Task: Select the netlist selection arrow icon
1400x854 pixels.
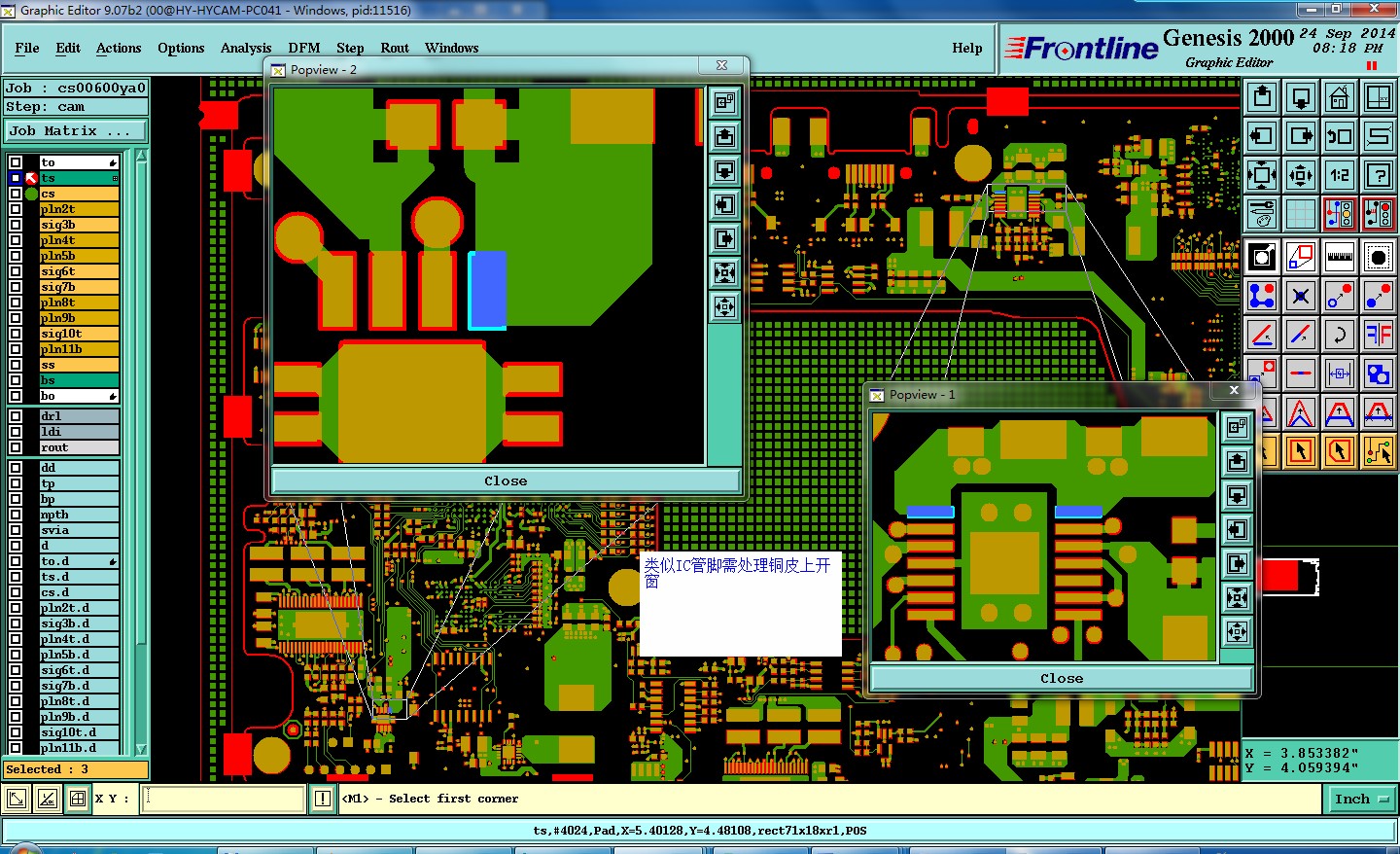Action: pyautogui.click(x=1379, y=450)
